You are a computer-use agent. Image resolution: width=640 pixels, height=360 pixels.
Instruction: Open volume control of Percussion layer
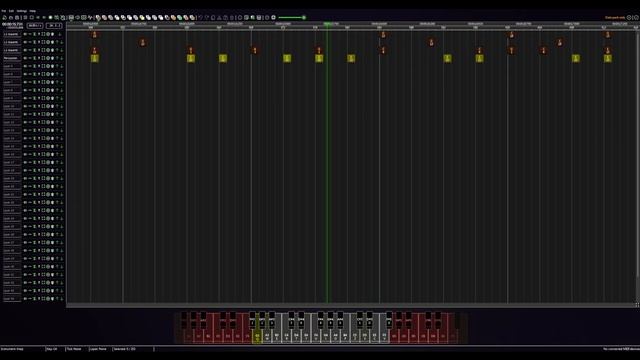click(25, 58)
